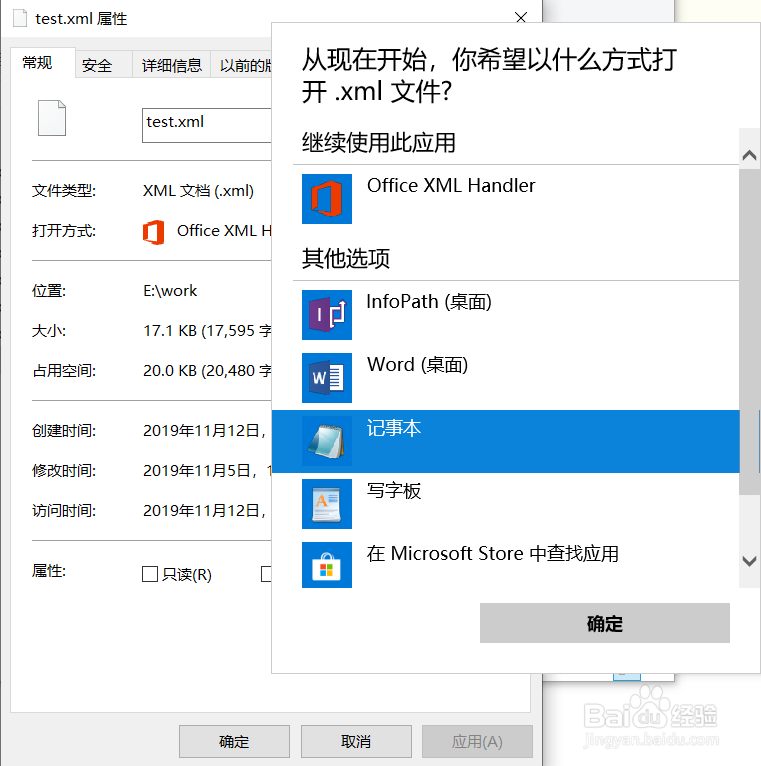Click the 继续使用此应用 heading
The height and width of the screenshot is (766, 761).
click(x=379, y=143)
